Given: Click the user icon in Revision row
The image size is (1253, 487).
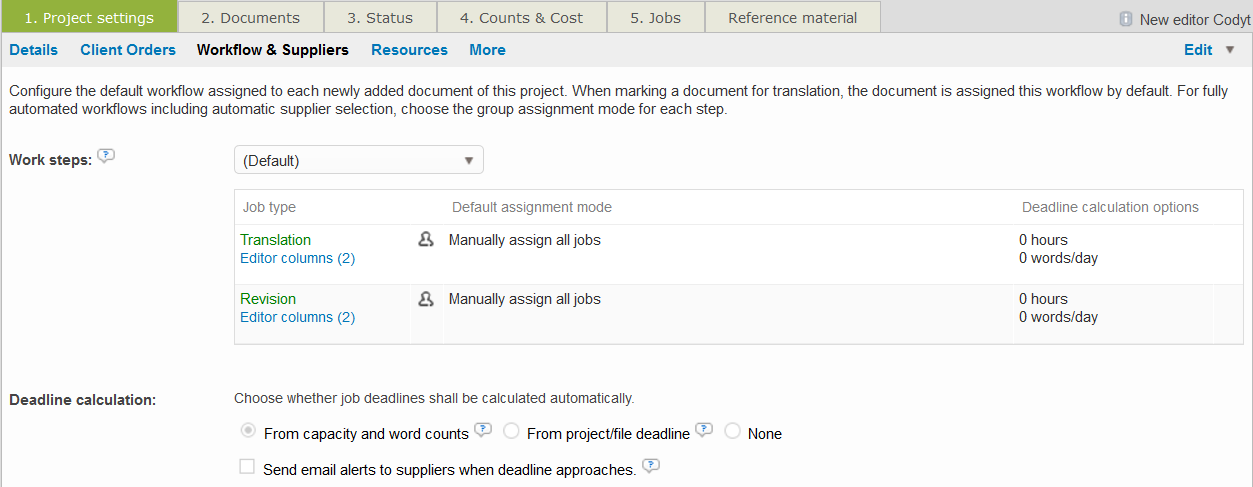Looking at the screenshot, I should [426, 299].
